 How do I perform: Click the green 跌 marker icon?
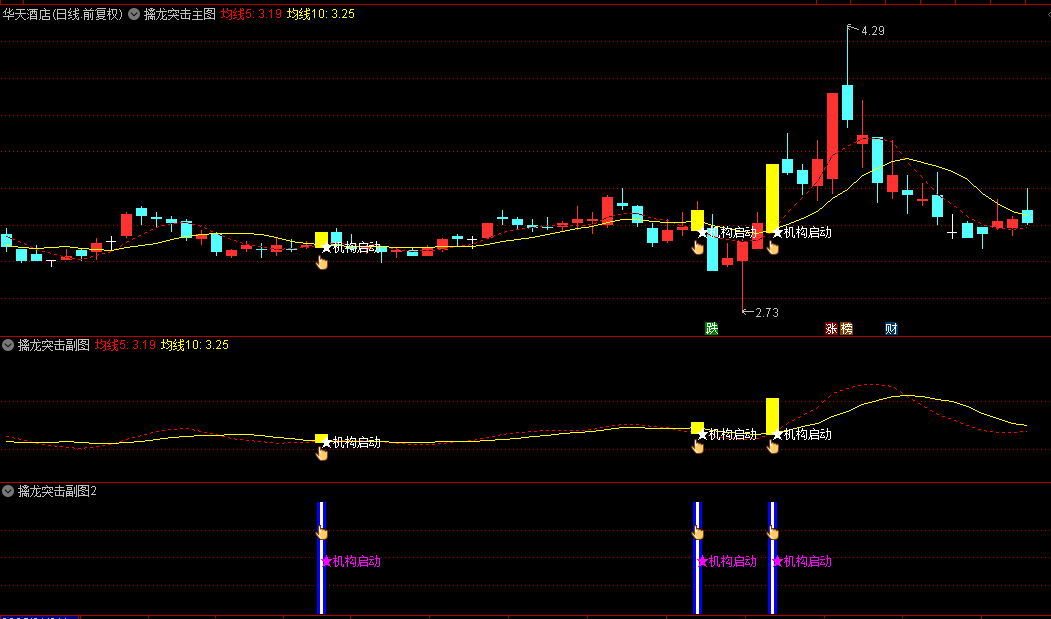click(712, 328)
